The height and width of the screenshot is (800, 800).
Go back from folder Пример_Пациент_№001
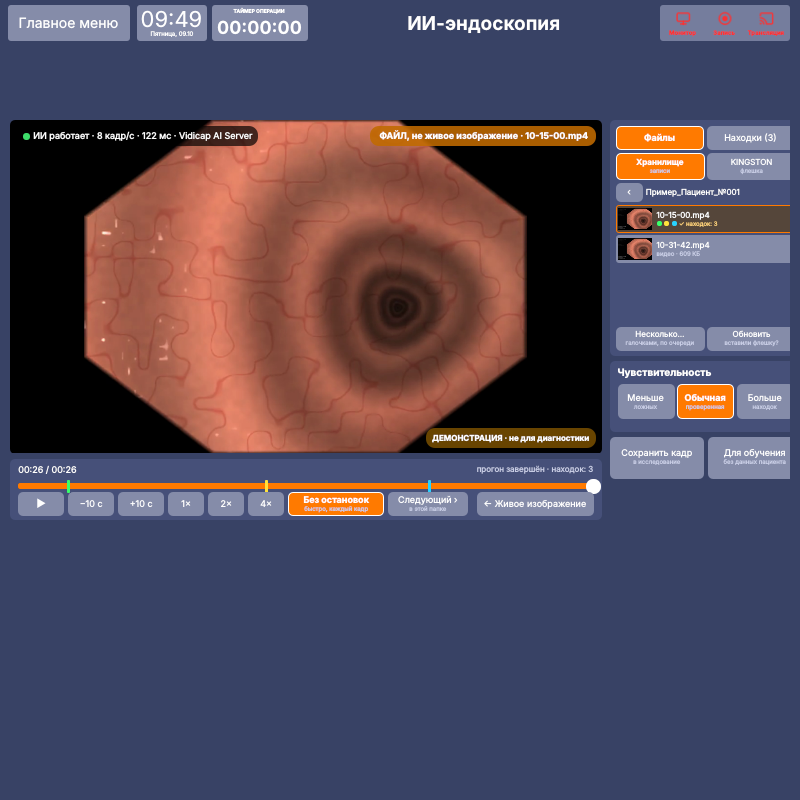click(x=629, y=192)
